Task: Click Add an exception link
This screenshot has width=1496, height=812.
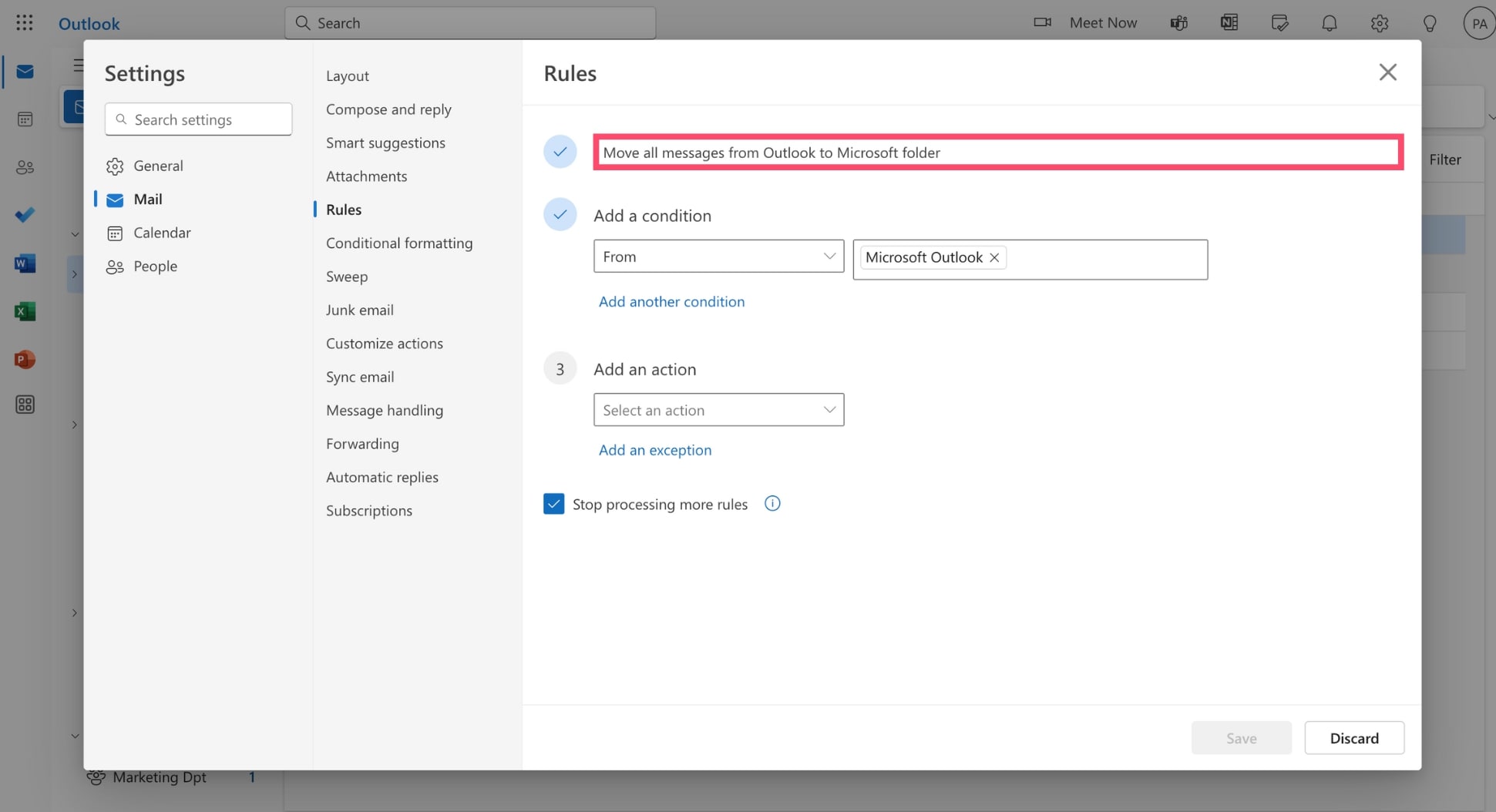Action: (x=654, y=450)
